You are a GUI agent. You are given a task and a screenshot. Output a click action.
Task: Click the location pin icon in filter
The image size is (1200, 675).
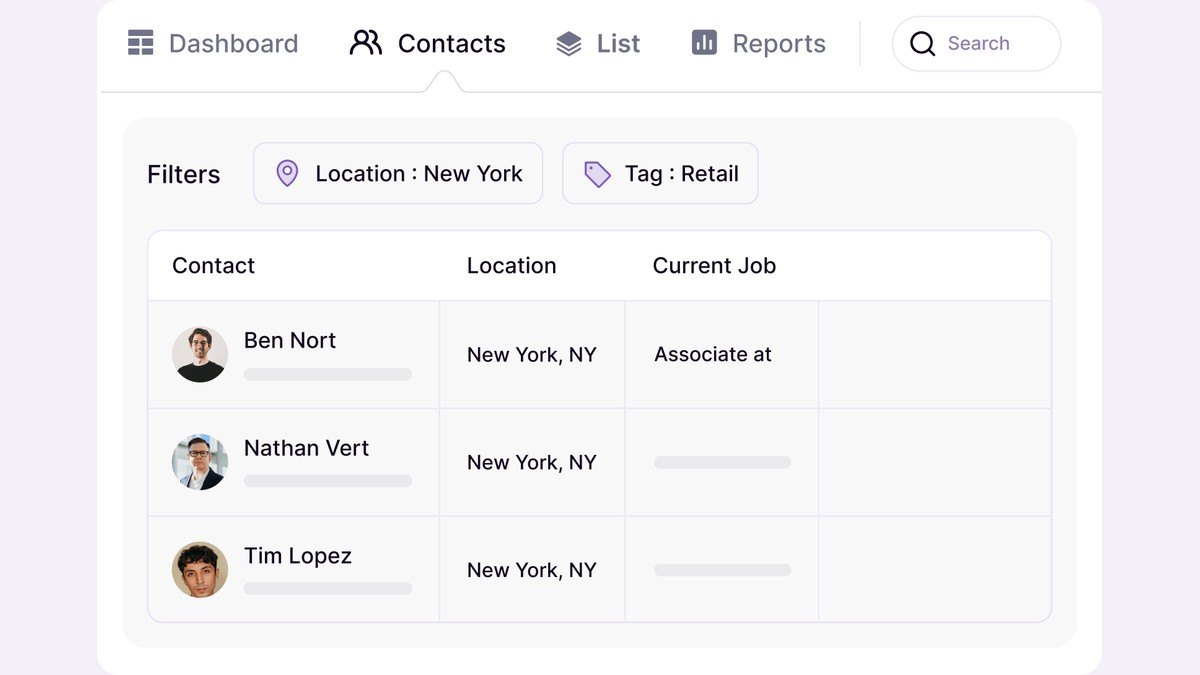pyautogui.click(x=287, y=173)
